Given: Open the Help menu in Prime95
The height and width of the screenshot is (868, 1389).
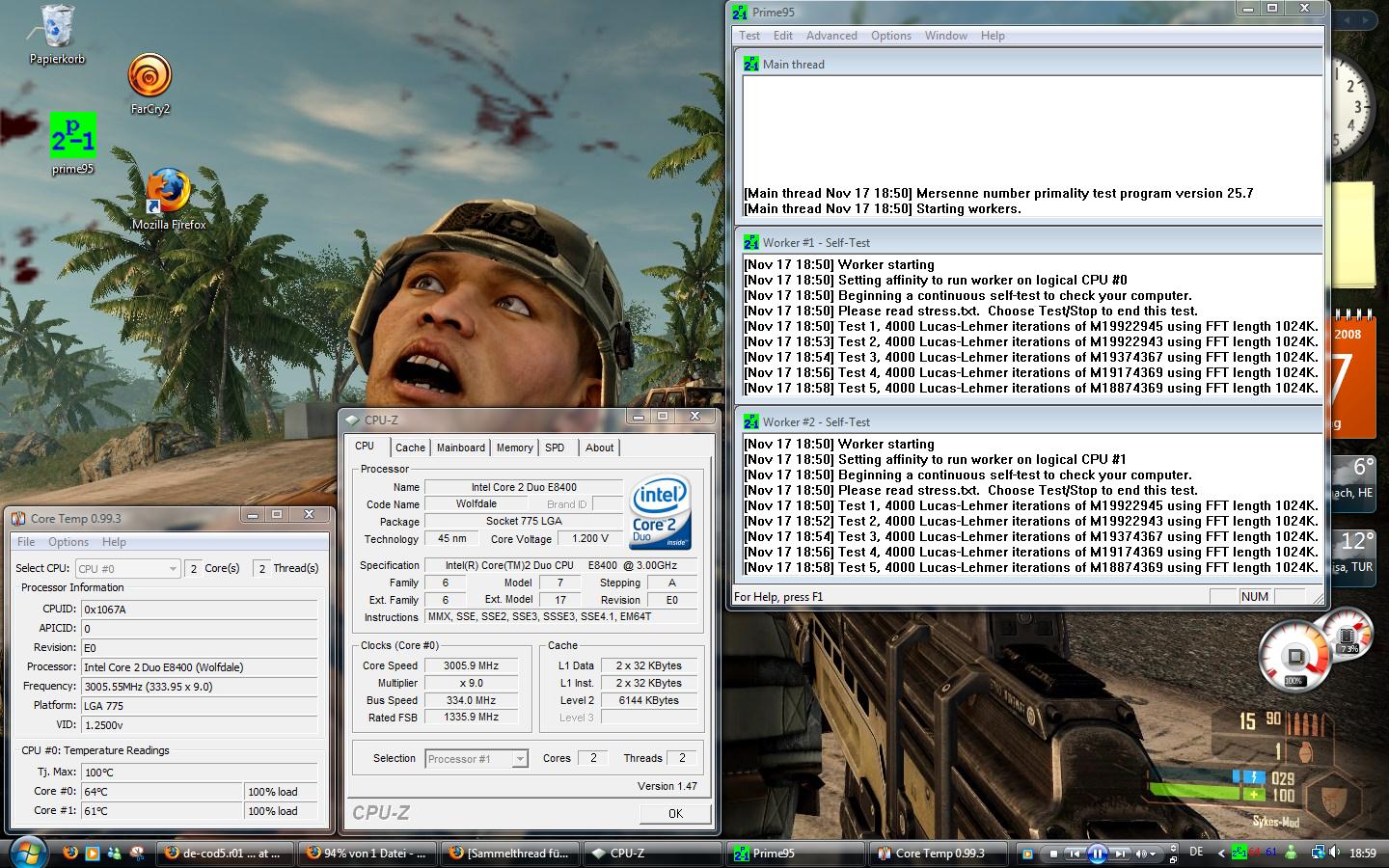Looking at the screenshot, I should 993,36.
